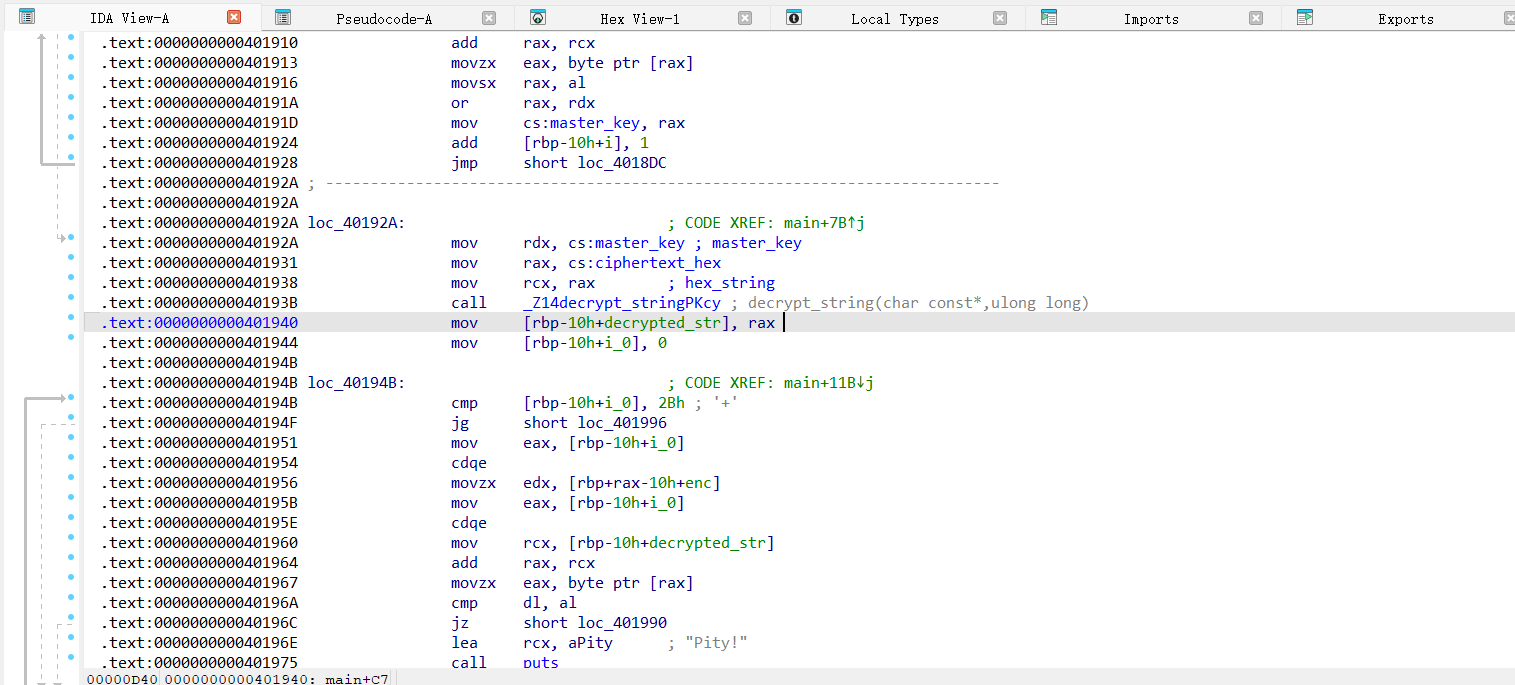Click the Exports tab icon

point(1305,17)
